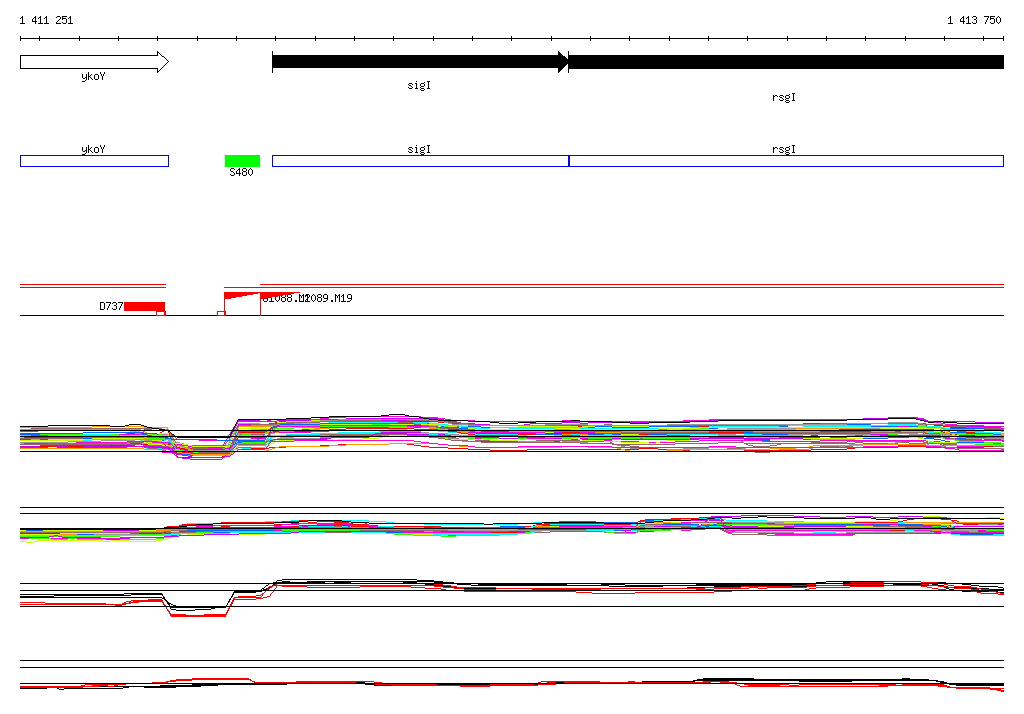This screenshot has height=714, width=1024.
Task: Click the ykoY label under white arrow
Action: (93, 76)
